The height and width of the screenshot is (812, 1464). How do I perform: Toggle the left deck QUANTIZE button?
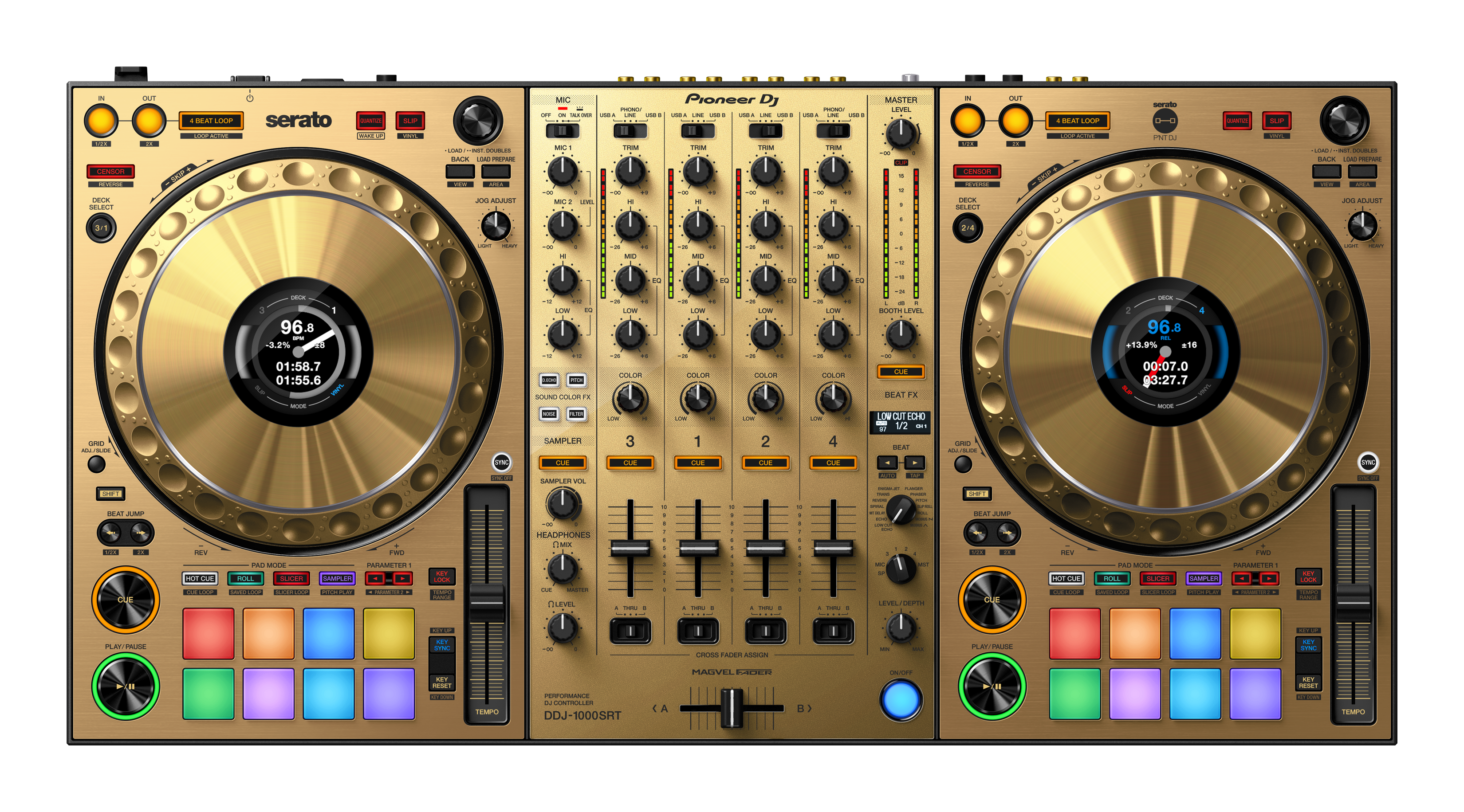click(370, 121)
